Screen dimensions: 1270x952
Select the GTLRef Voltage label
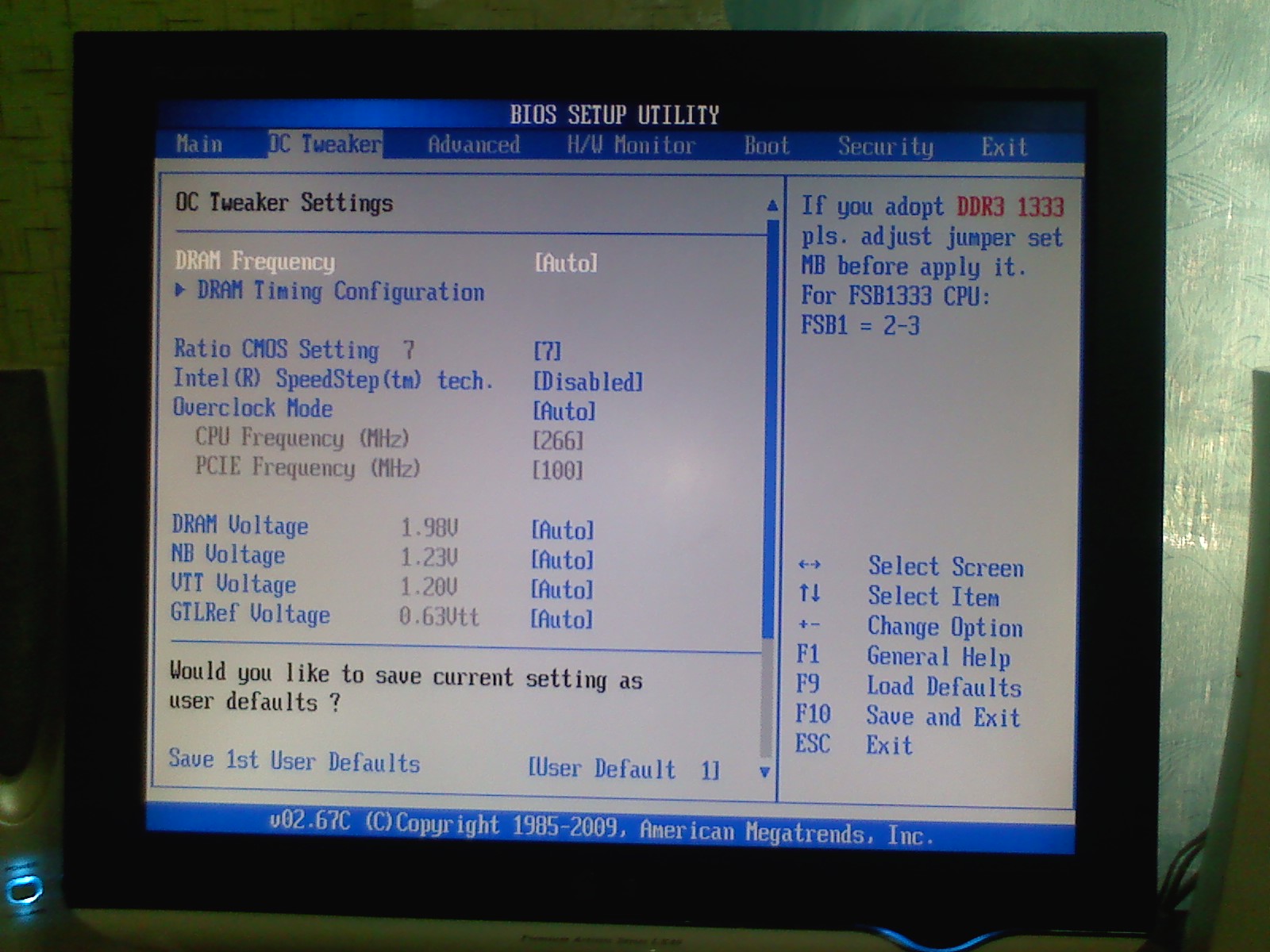tap(250, 613)
